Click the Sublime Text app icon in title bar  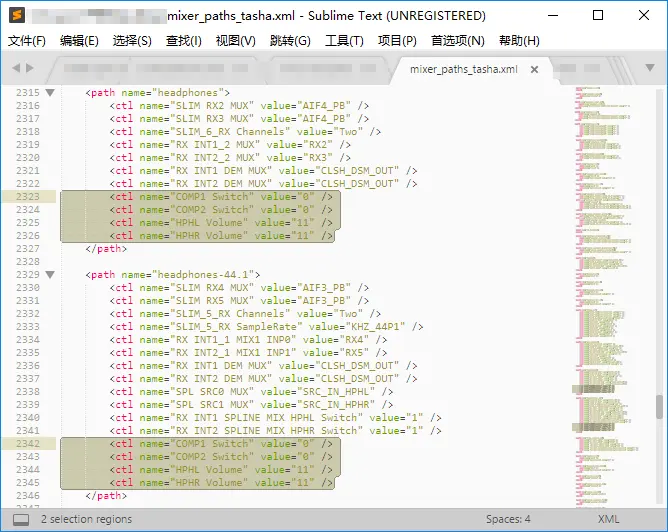(x=15, y=16)
